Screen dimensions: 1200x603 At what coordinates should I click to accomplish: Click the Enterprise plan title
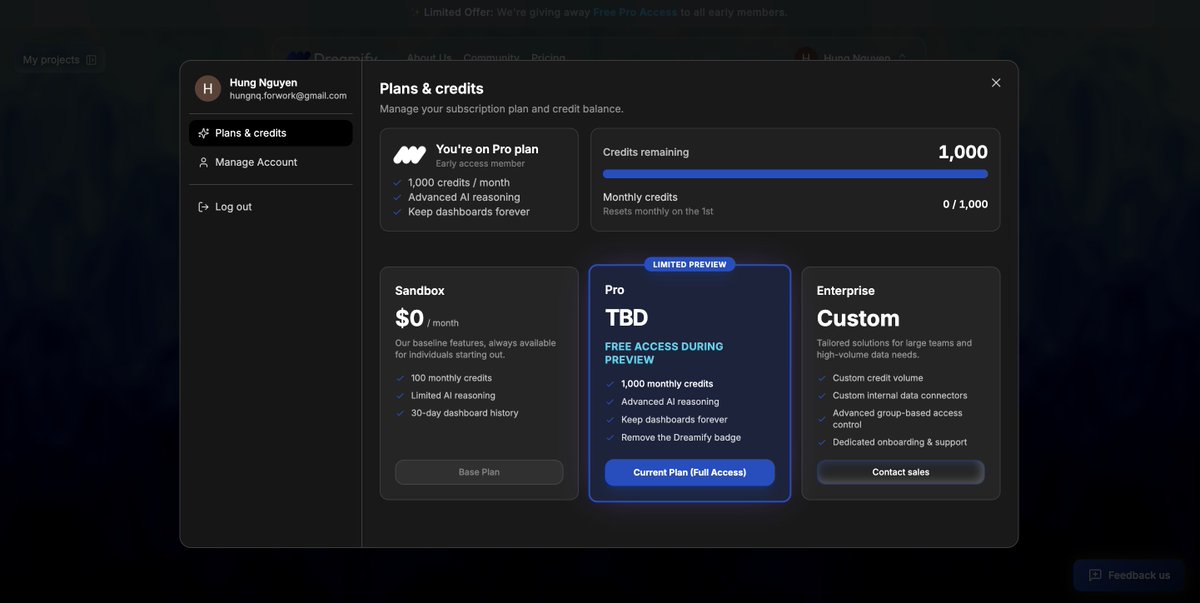coord(846,291)
